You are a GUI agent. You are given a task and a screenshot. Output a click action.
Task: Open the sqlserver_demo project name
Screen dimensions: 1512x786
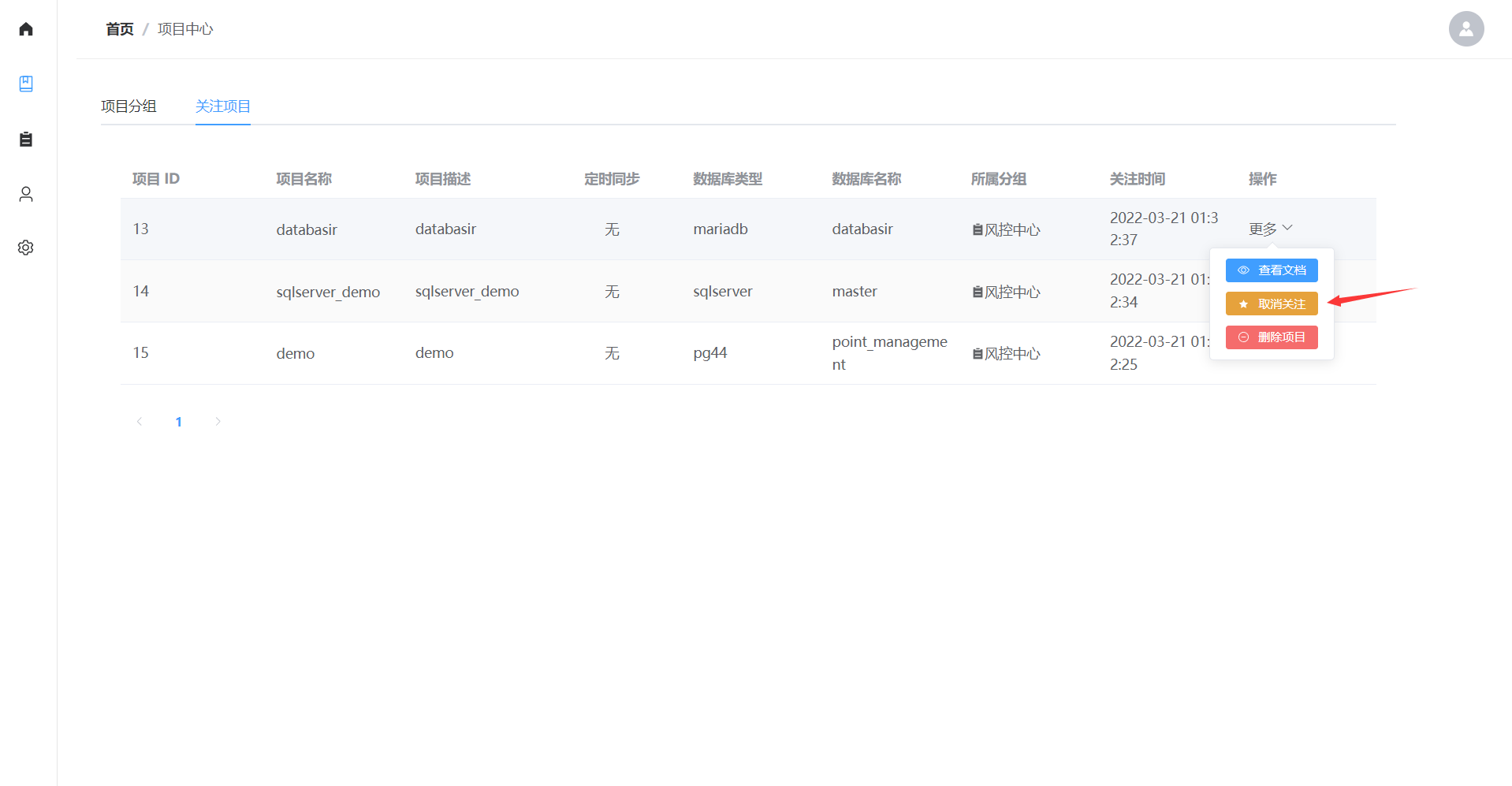click(328, 292)
